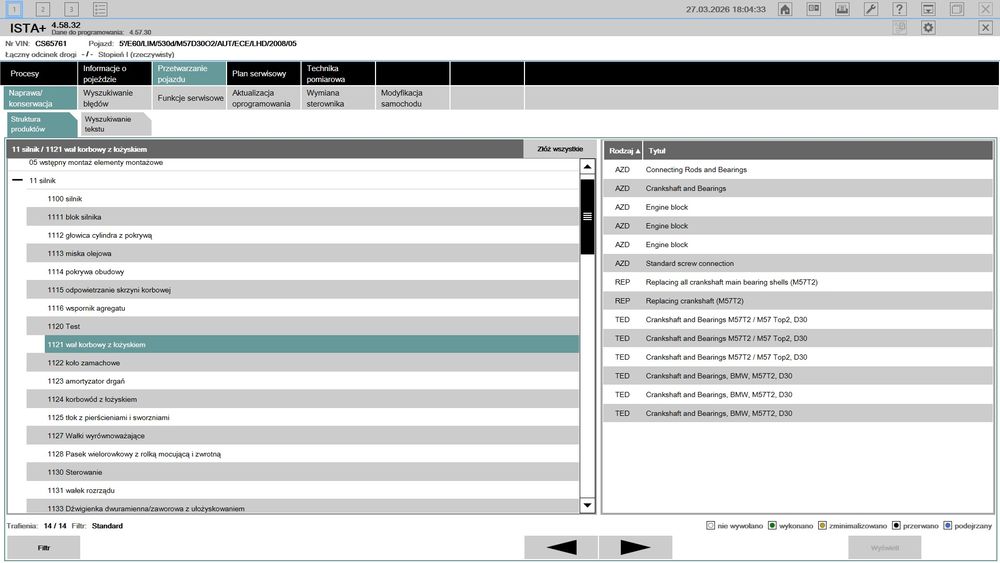Click the Tytuł column header
The image size is (1000, 563).
(818, 150)
